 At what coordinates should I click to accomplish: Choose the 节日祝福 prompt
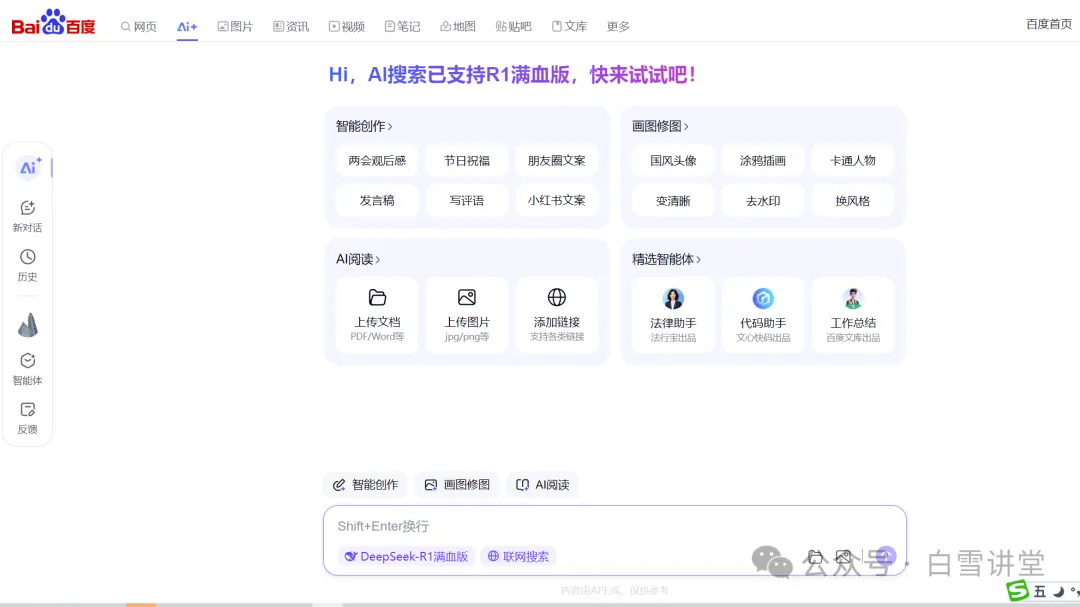pyautogui.click(x=467, y=161)
